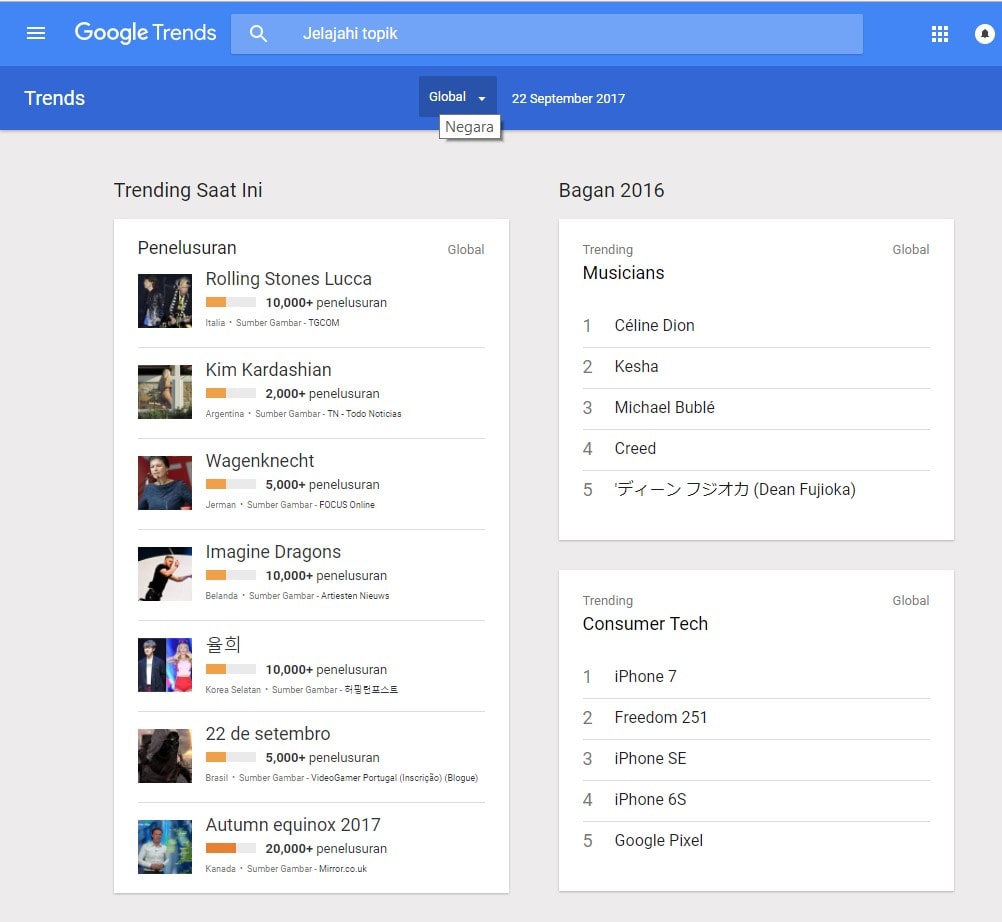Click the Trending Saat Ini heading
Screen dimensions: 1002x922
[188, 190]
